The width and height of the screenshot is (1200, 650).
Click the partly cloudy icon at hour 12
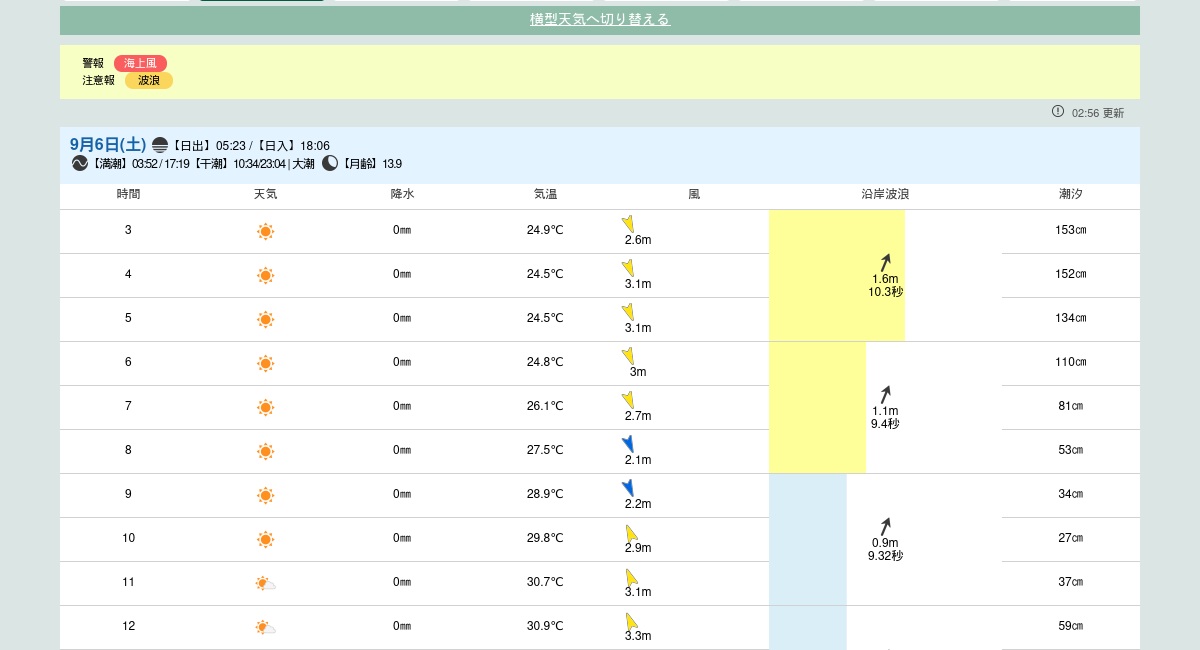265,627
